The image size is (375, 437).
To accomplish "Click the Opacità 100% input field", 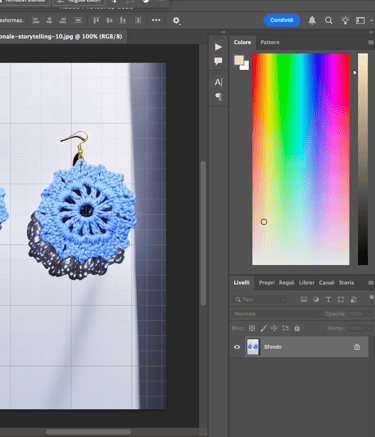I will click(x=356, y=314).
